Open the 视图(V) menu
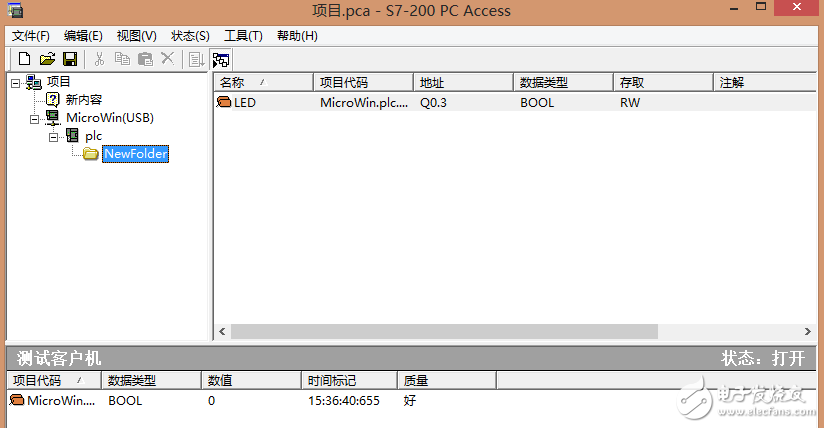Image resolution: width=824 pixels, height=428 pixels. point(137,36)
